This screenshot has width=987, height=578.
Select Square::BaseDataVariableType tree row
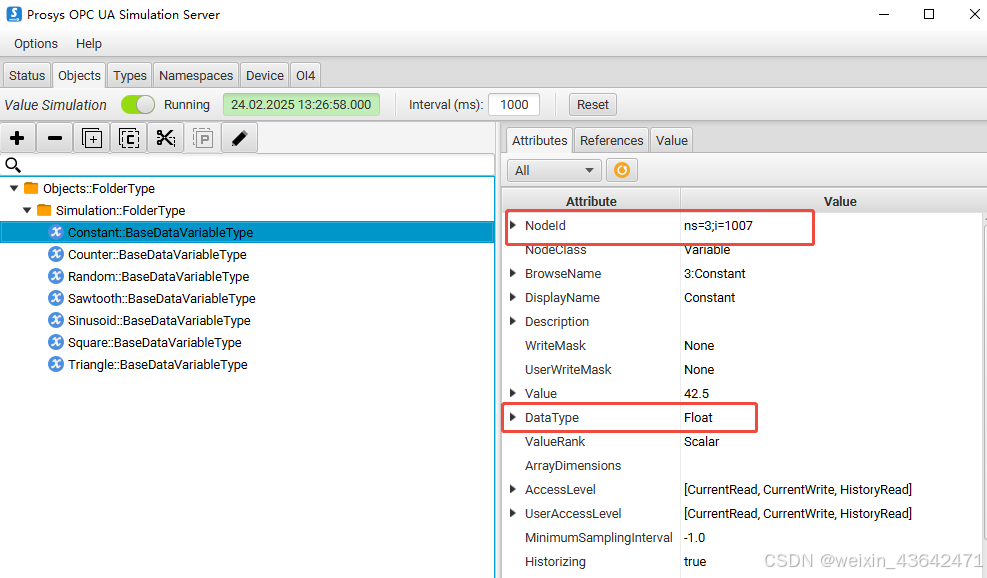click(x=247, y=343)
